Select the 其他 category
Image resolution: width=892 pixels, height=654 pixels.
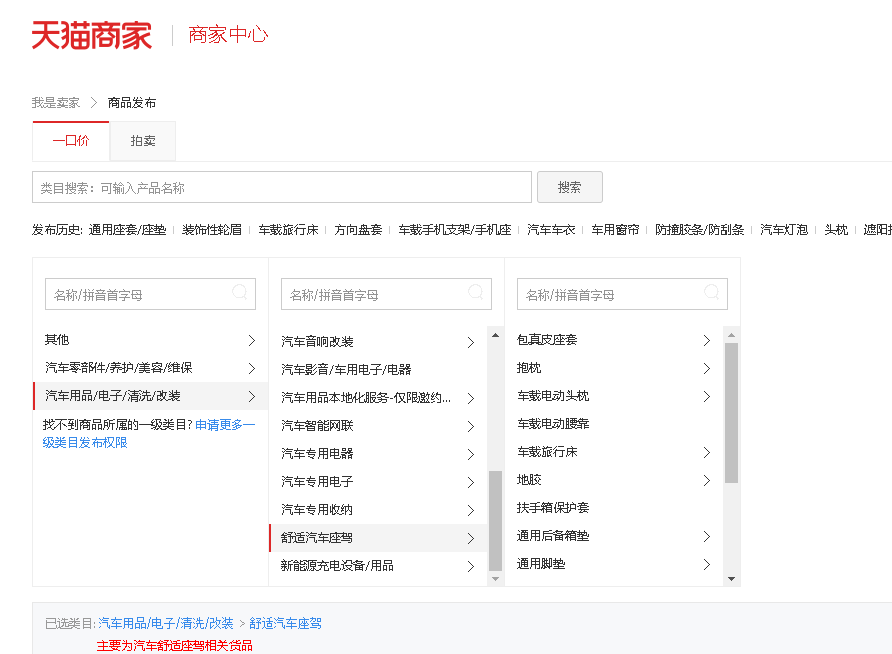click(150, 340)
